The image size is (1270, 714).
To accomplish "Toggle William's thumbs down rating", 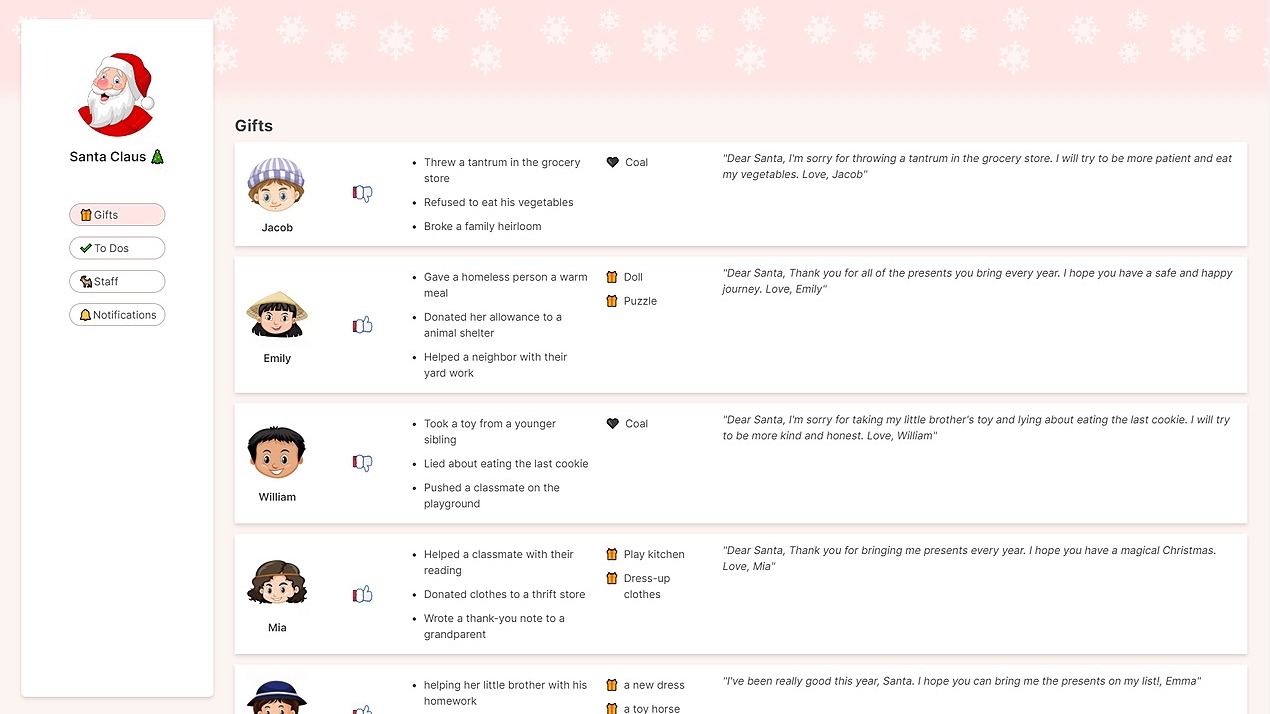I will (362, 462).
